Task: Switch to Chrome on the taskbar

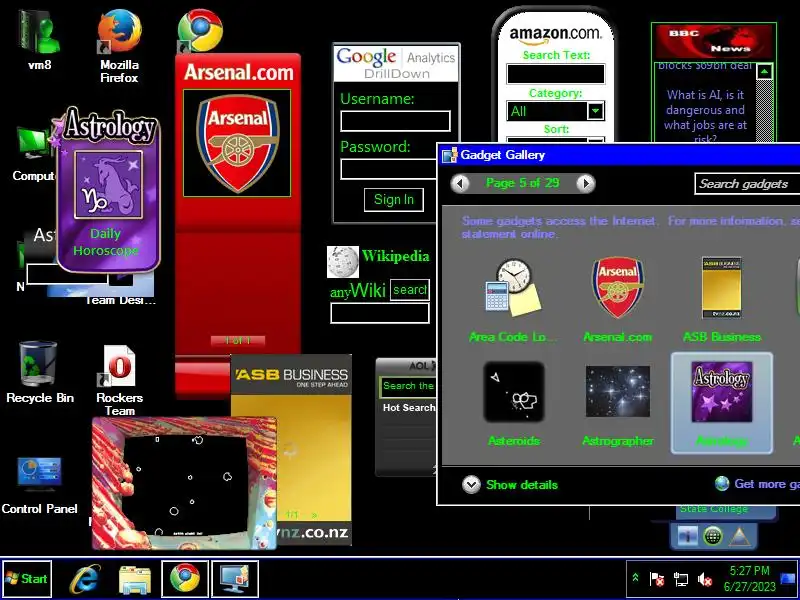Action: pos(185,578)
